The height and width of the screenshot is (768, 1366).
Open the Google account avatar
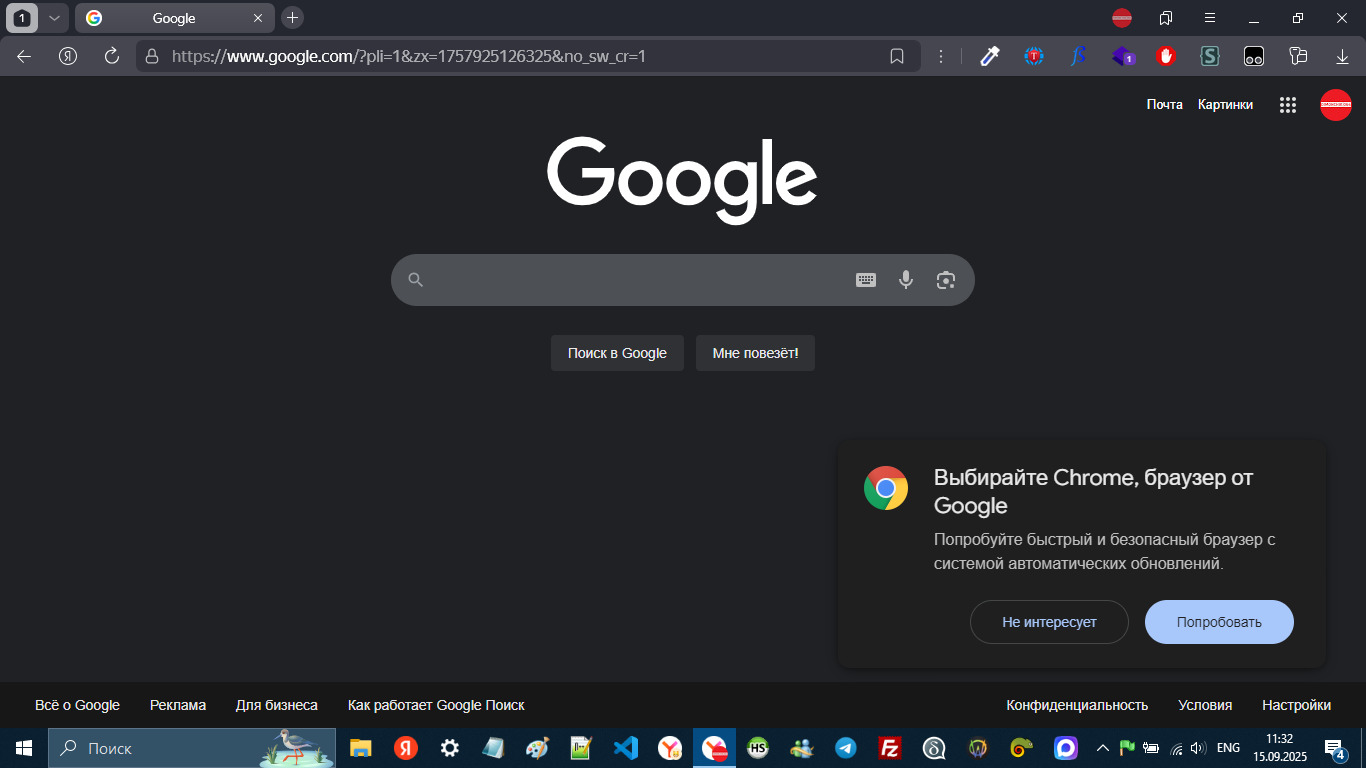(1335, 105)
